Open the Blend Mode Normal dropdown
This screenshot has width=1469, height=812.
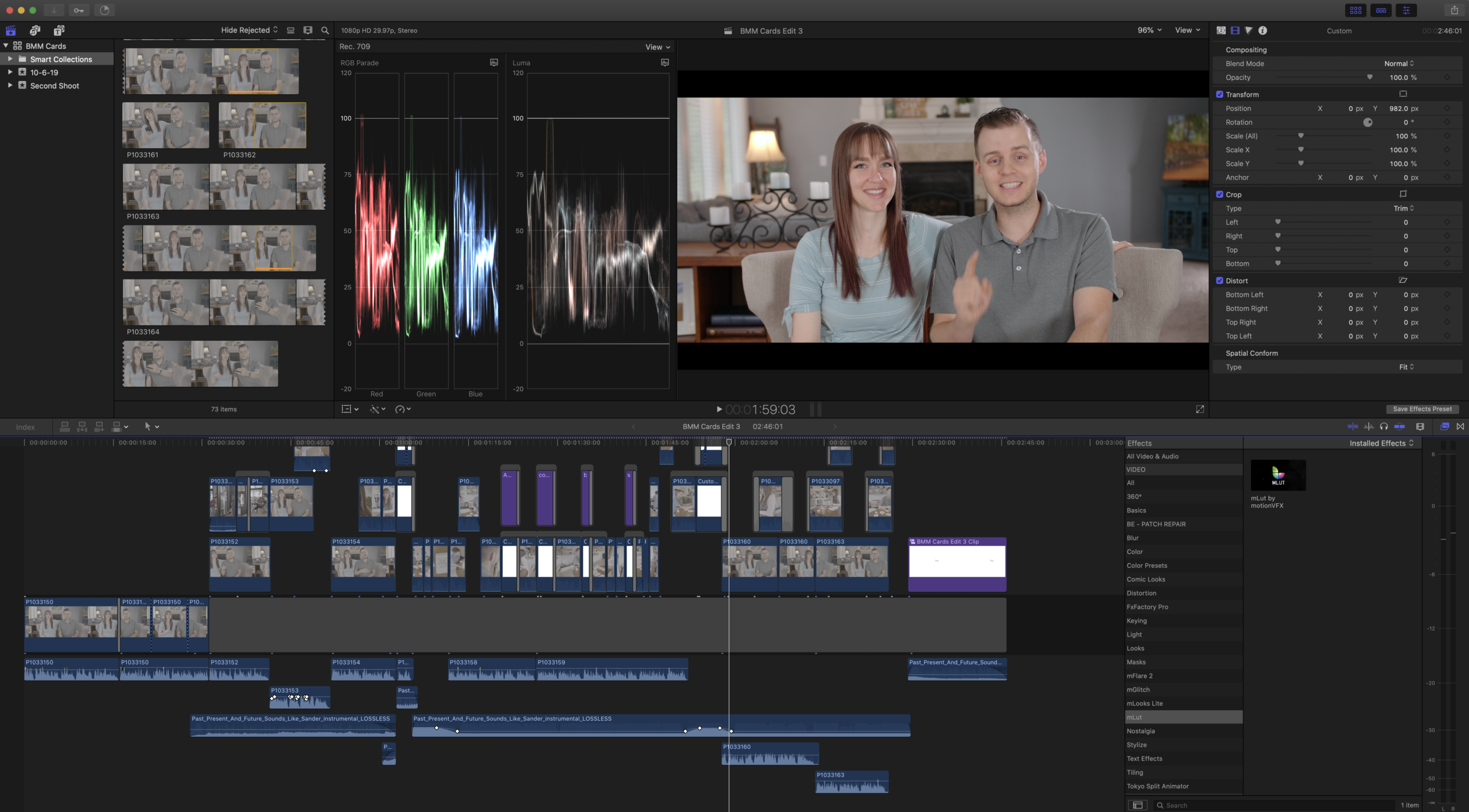point(1399,64)
